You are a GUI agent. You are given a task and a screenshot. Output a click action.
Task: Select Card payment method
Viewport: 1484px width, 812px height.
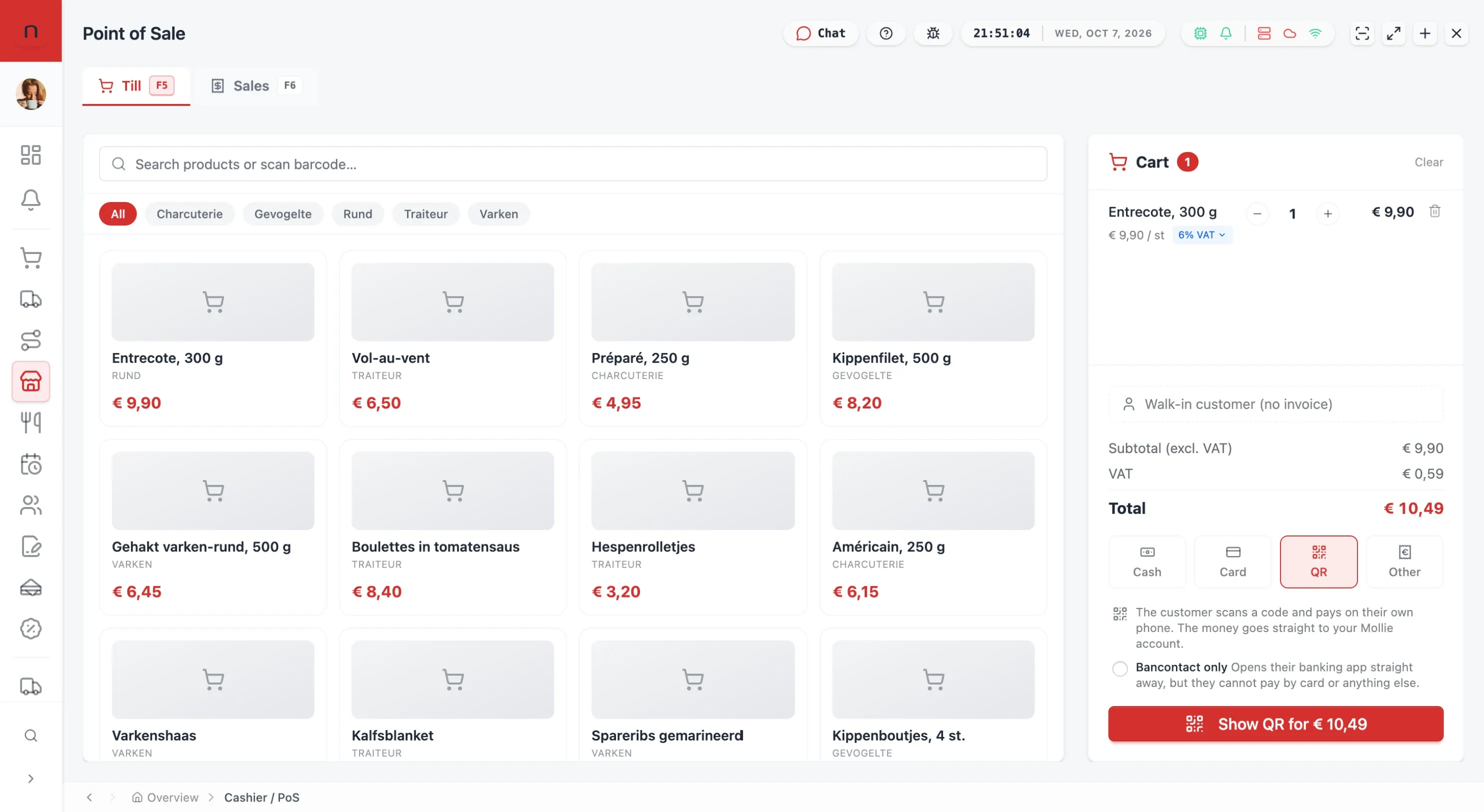(x=1233, y=561)
